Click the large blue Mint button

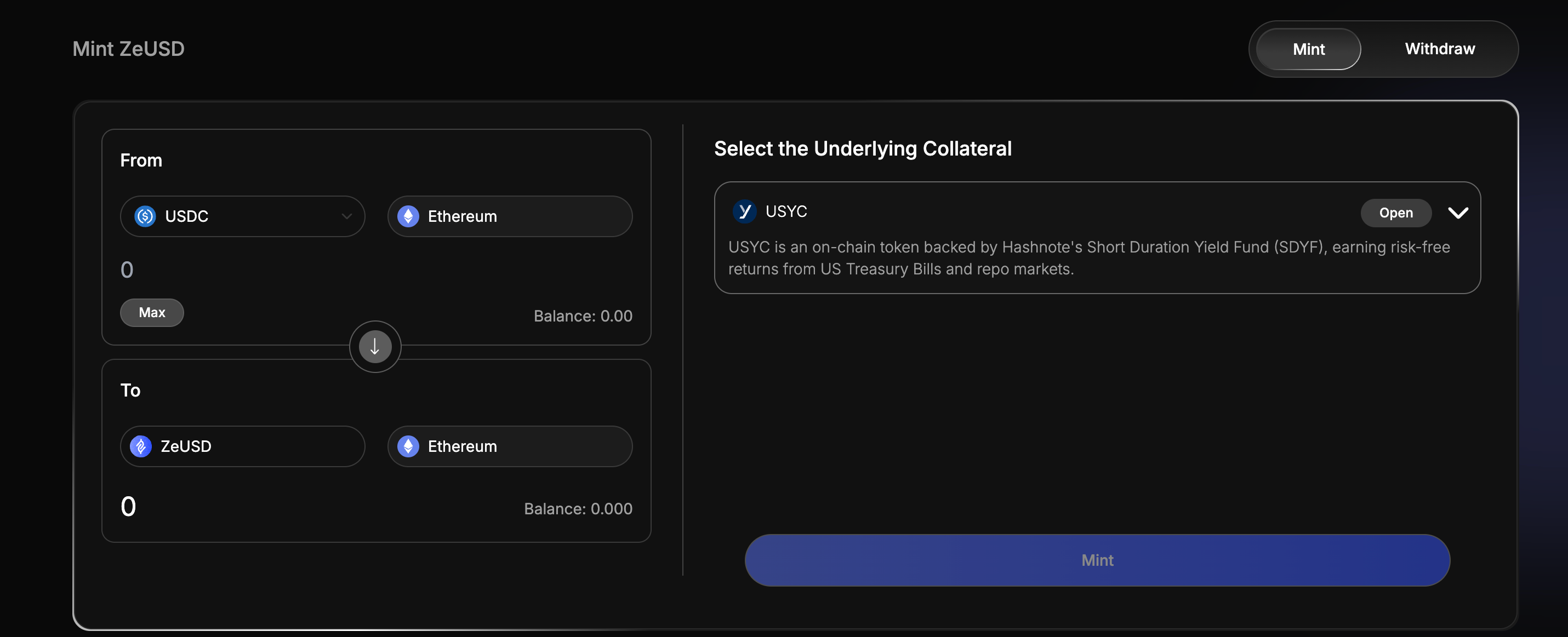tap(1097, 560)
